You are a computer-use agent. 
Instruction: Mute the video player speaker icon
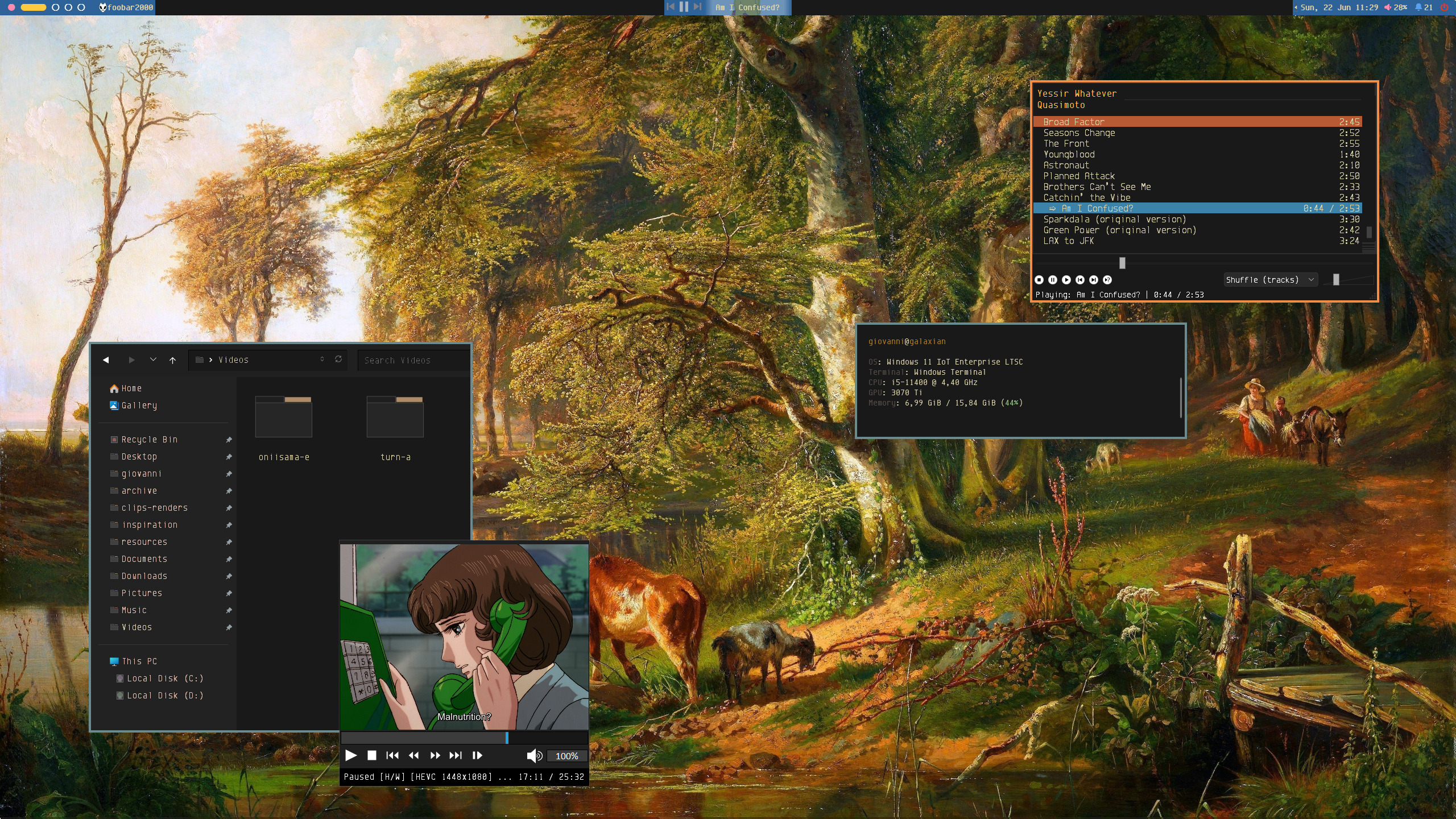[x=533, y=755]
